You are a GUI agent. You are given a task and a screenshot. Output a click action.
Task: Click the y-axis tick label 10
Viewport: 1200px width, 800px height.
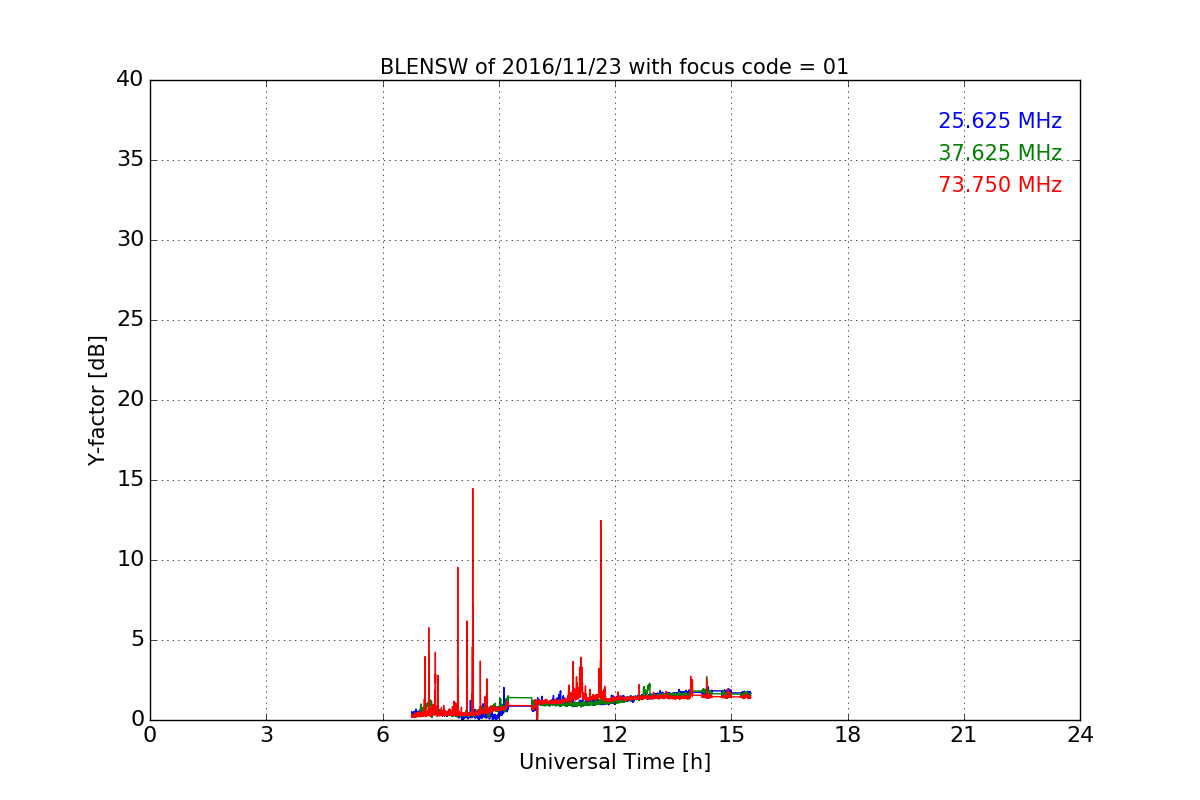pos(130,560)
